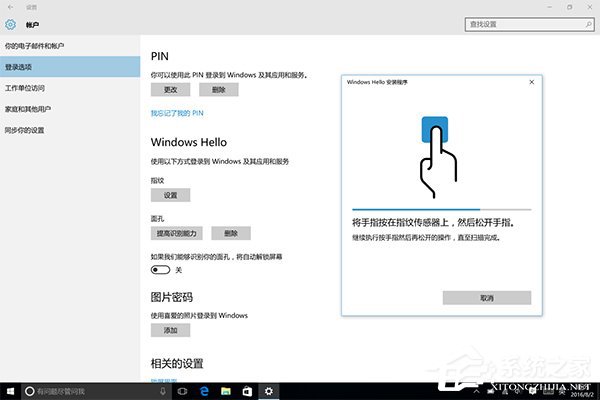
Task: Click the 相关的设置 heading
Action: (x=177, y=363)
